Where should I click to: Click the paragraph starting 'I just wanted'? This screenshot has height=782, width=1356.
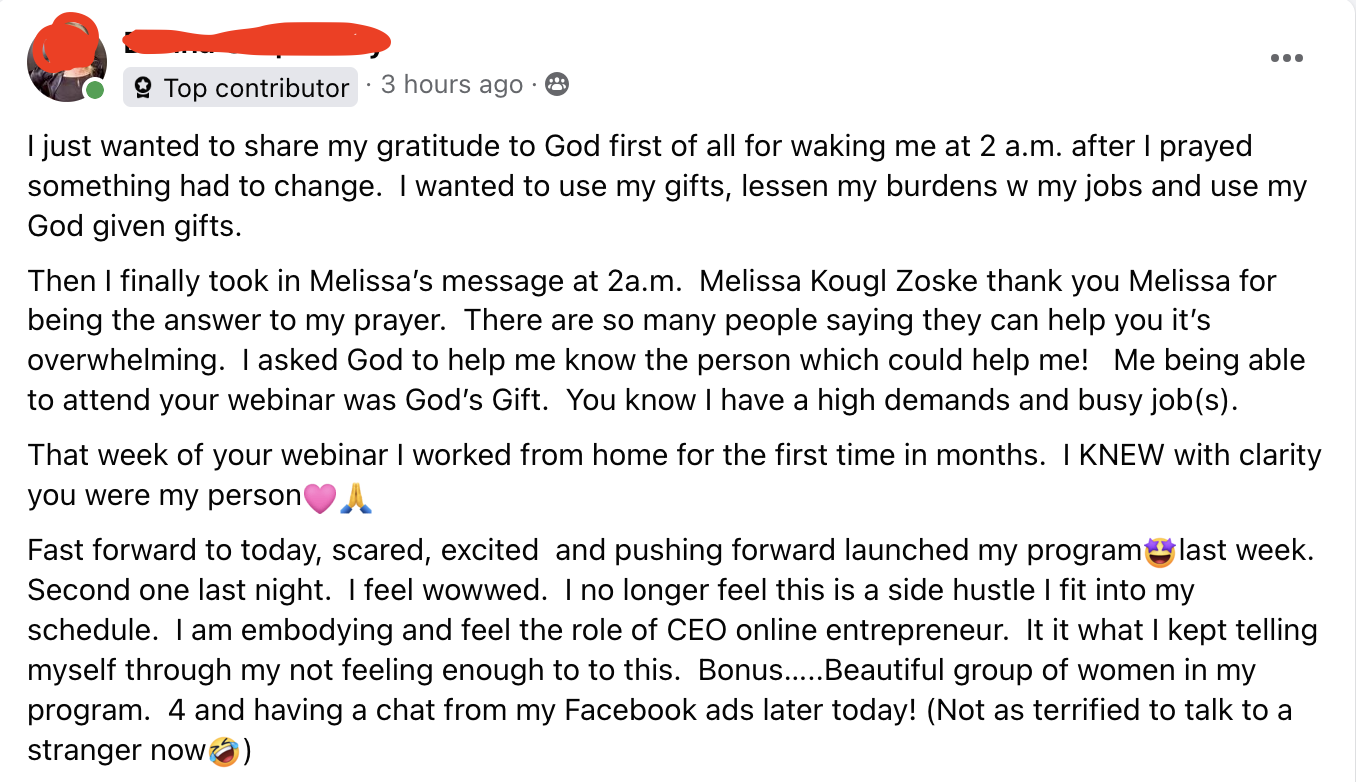pyautogui.click(x=640, y=186)
